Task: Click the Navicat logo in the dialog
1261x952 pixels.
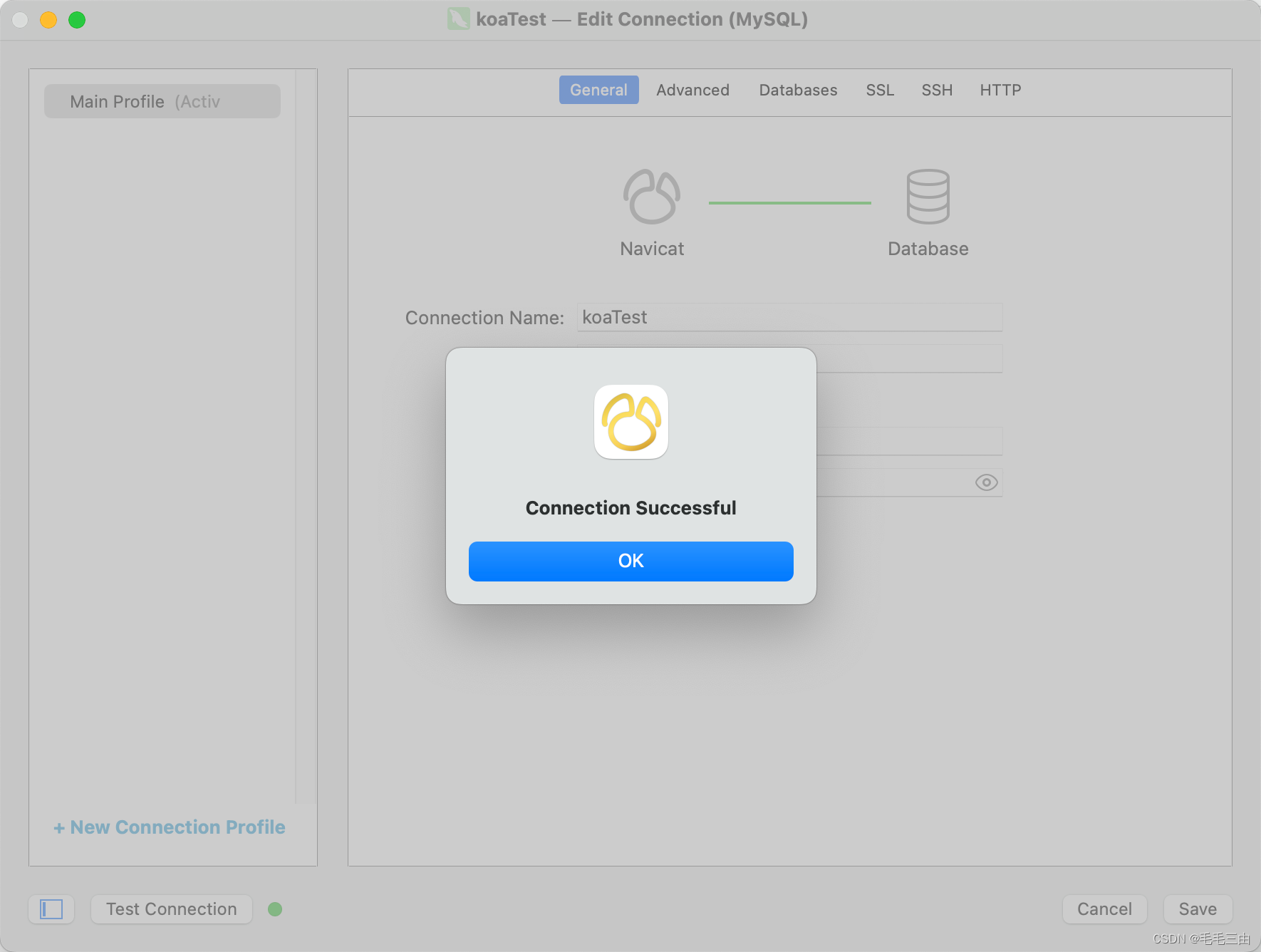Action: click(631, 422)
